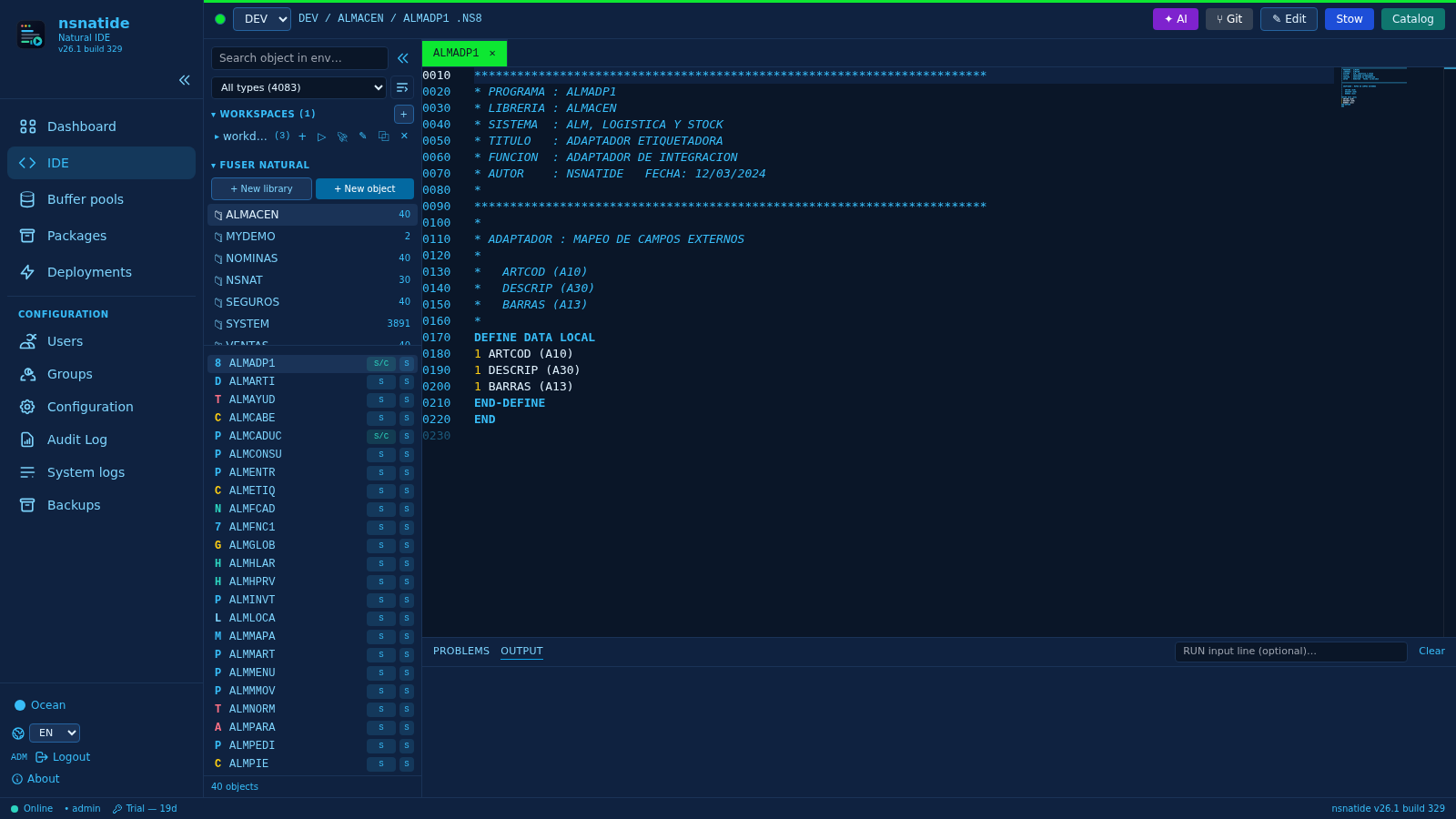View the Audit Log
This screenshot has height=819, width=1456.
101,440
